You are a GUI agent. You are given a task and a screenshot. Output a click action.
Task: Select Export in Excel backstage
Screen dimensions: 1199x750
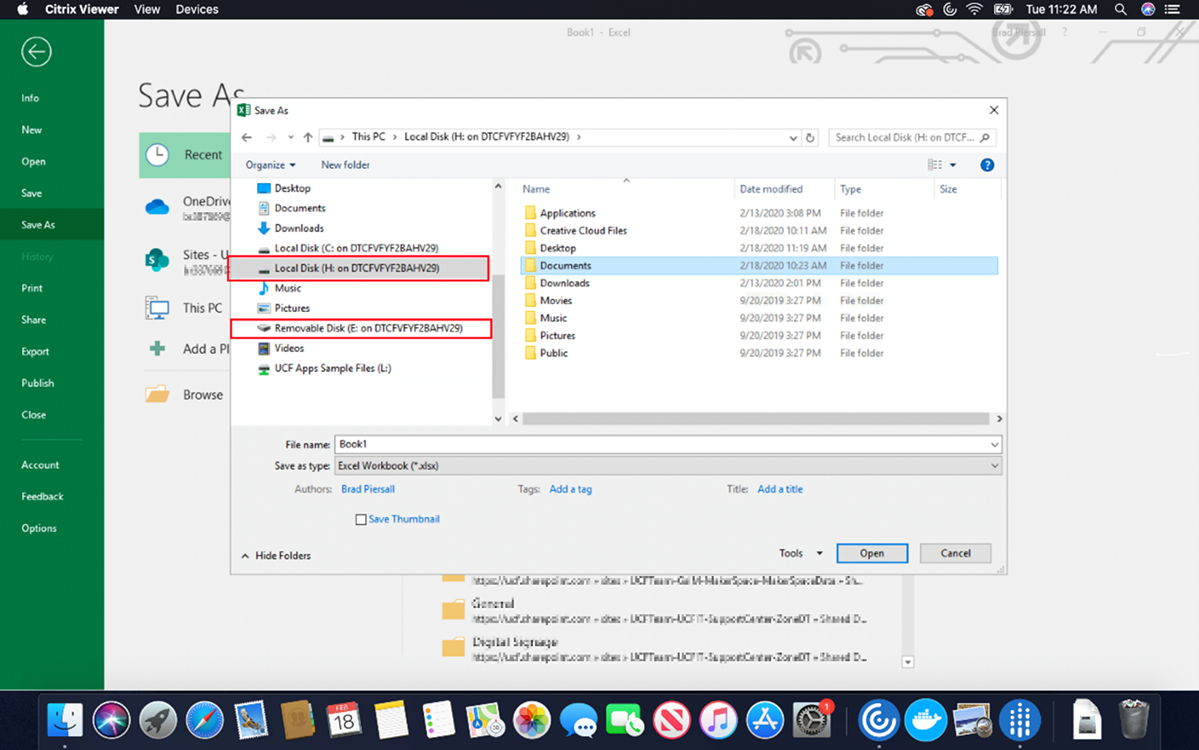pos(35,352)
